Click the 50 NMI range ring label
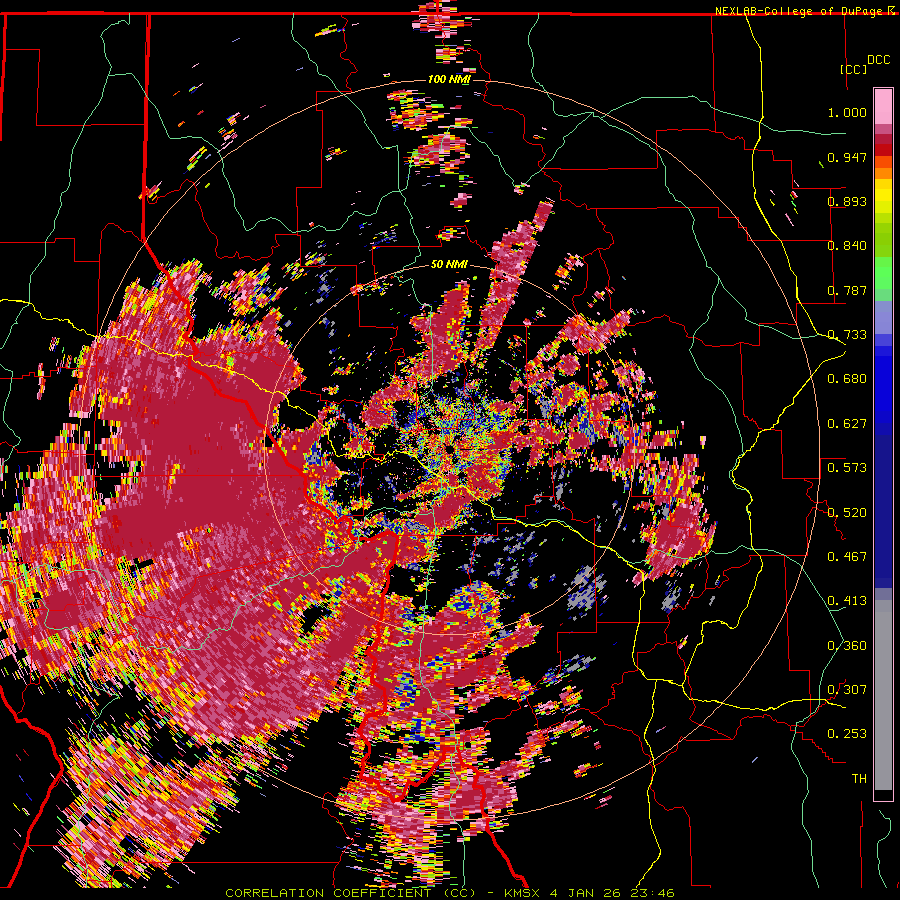This screenshot has width=900, height=900. tap(449, 265)
